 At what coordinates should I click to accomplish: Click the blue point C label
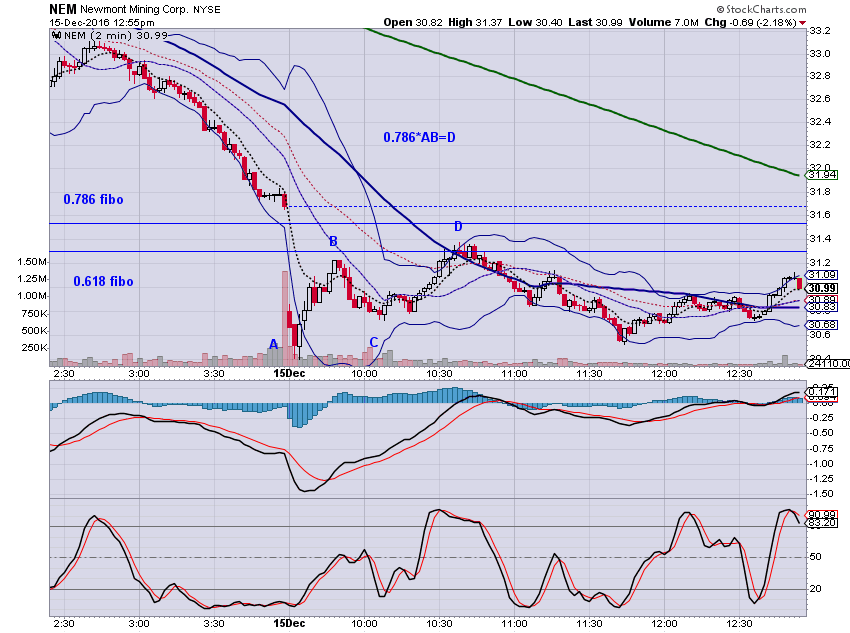pyautogui.click(x=374, y=343)
